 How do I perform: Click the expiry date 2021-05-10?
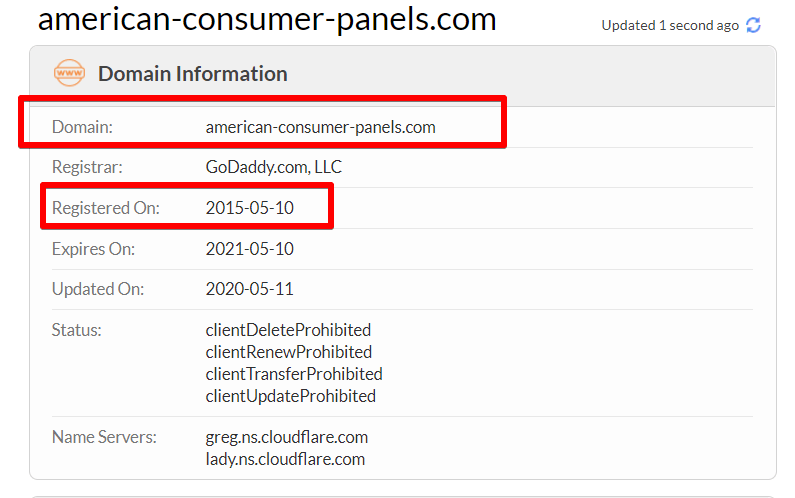tap(249, 249)
